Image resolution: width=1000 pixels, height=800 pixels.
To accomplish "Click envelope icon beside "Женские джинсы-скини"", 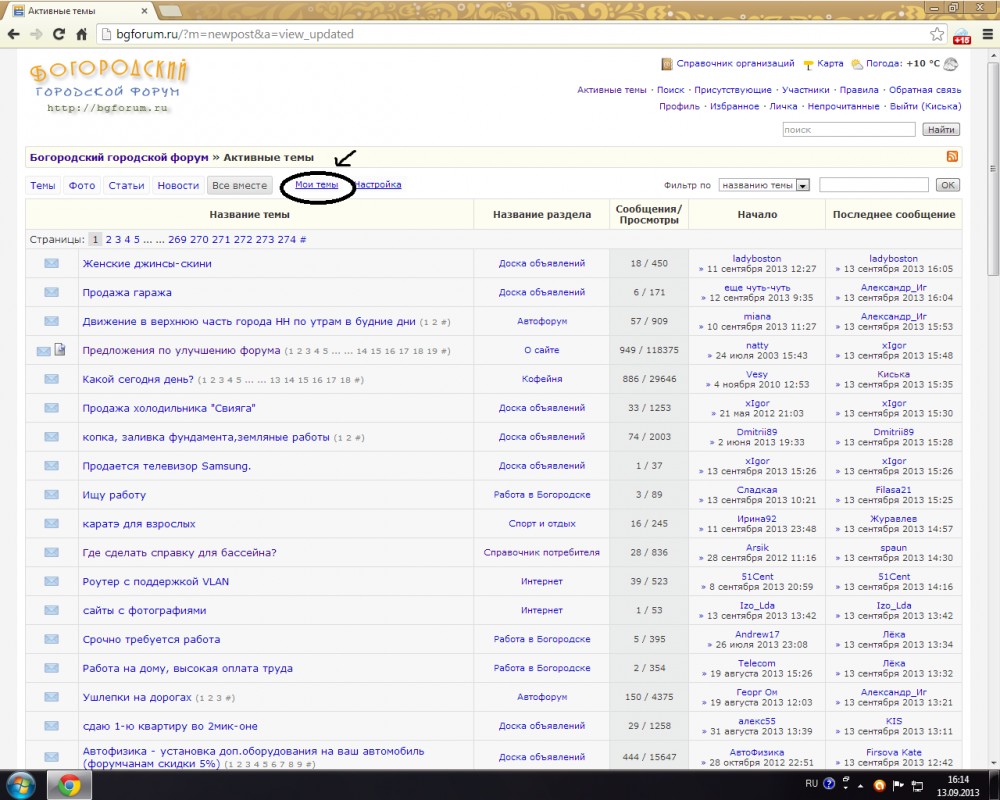I will [51, 264].
